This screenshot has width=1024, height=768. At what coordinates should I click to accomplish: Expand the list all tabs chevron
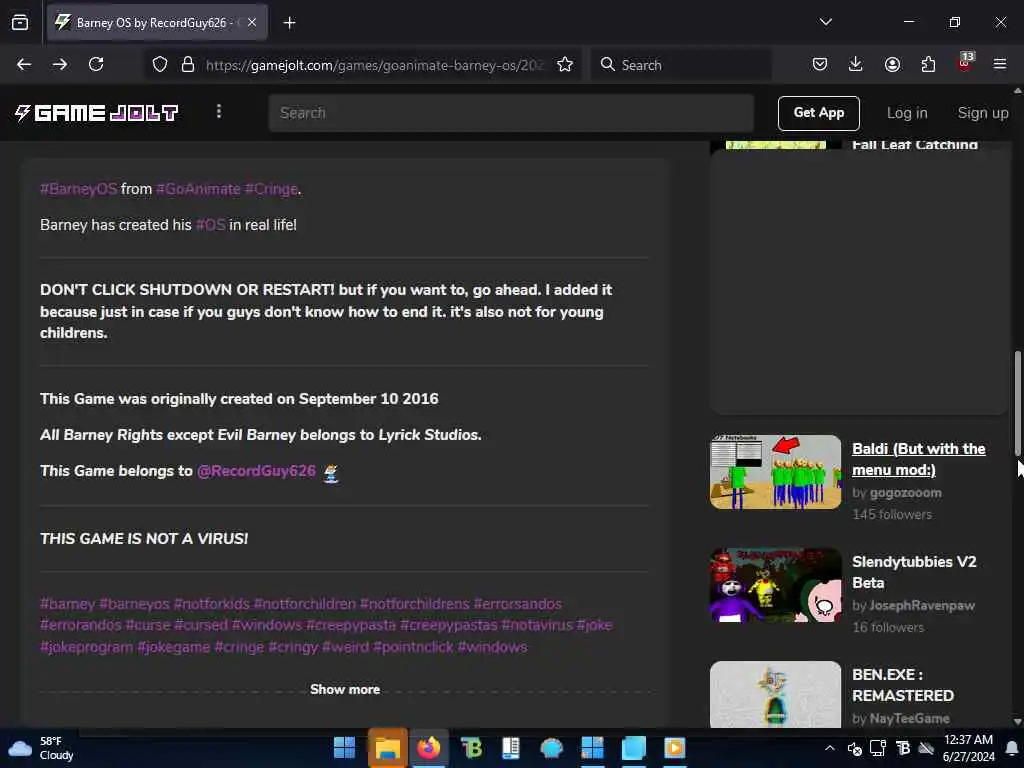(825, 22)
